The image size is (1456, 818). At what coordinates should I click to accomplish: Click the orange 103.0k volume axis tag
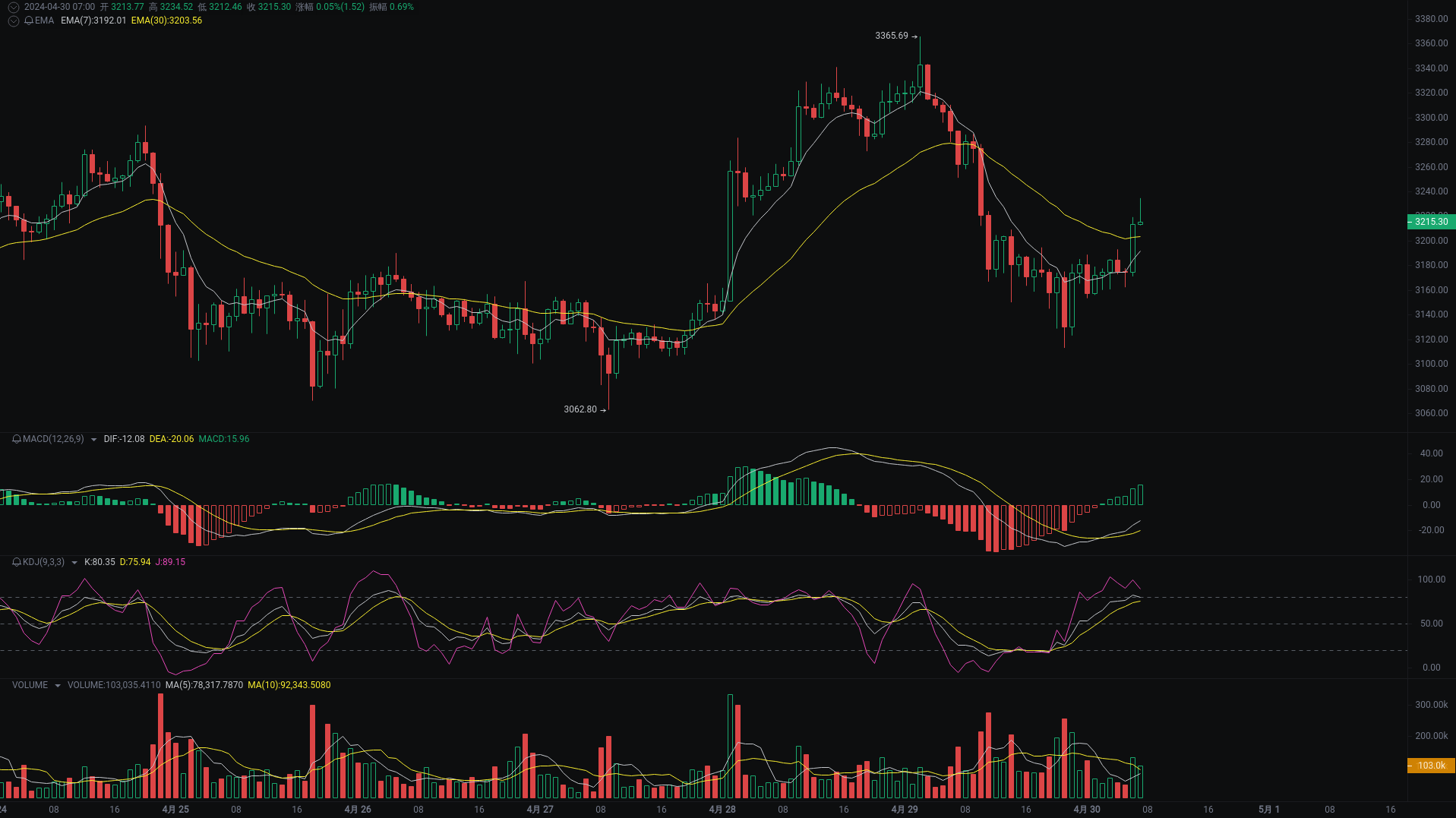click(1430, 766)
